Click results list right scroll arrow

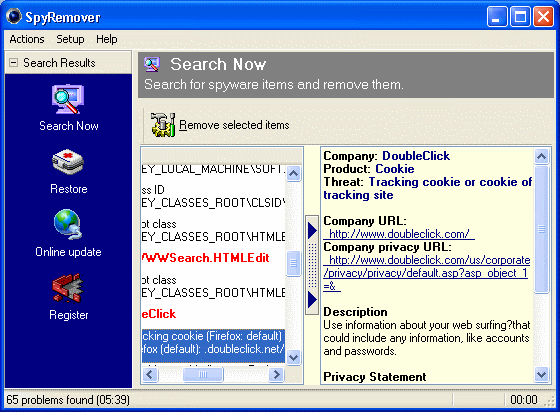[276, 375]
